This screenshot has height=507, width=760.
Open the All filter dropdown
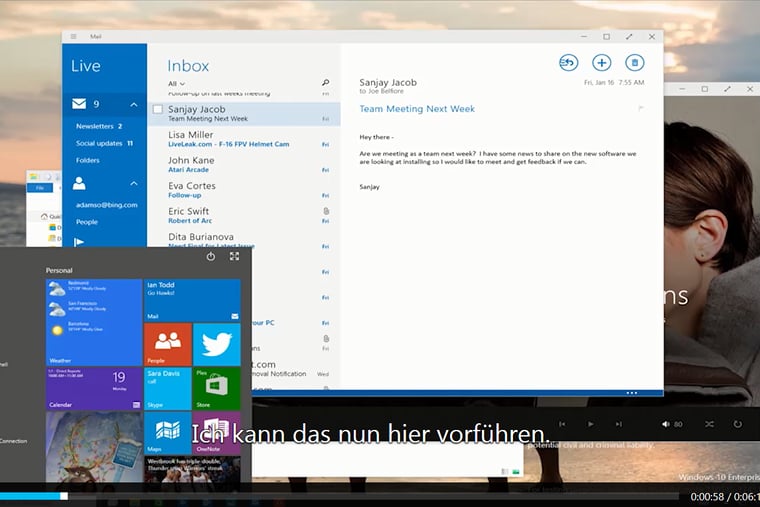coord(176,84)
